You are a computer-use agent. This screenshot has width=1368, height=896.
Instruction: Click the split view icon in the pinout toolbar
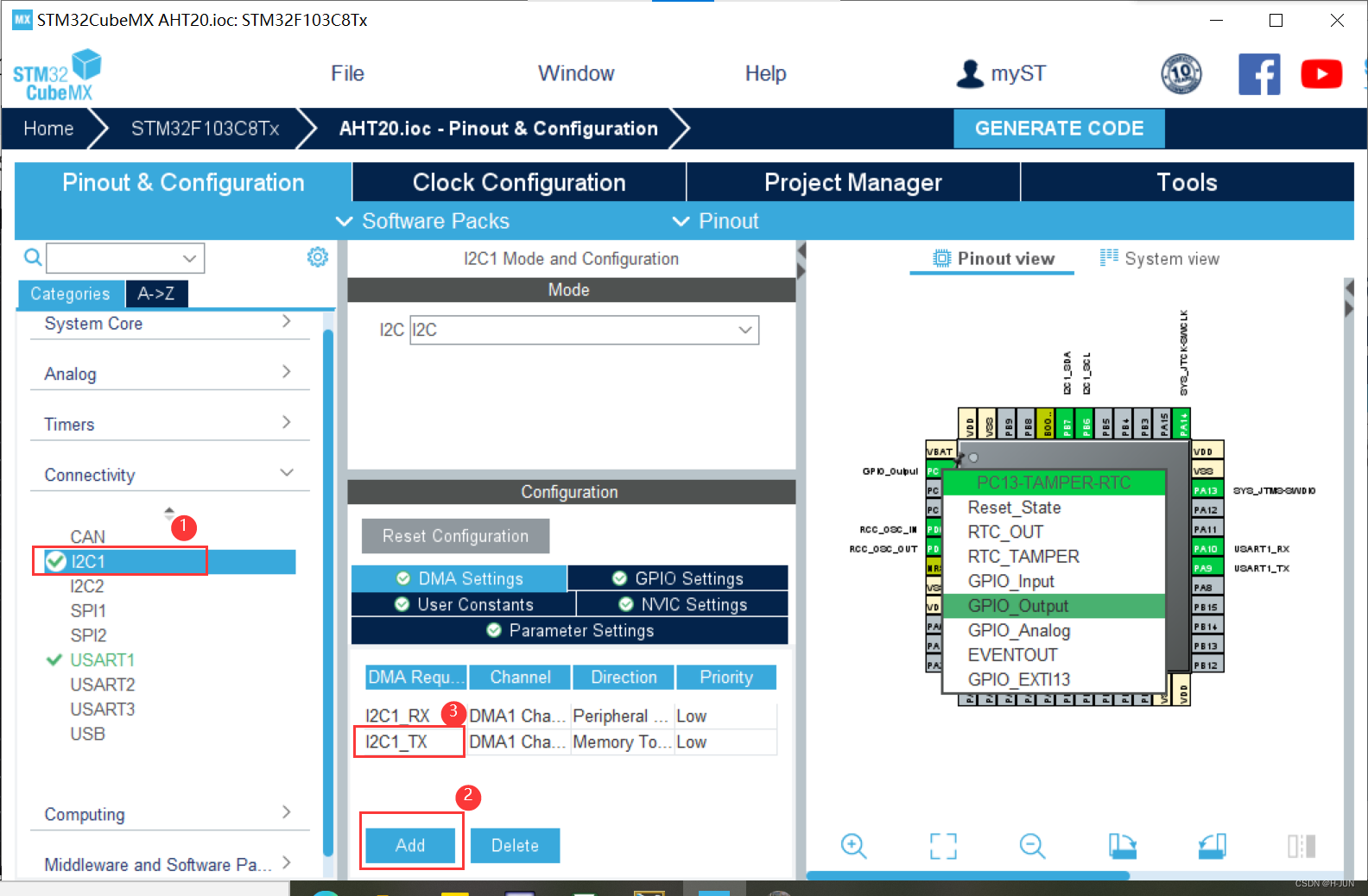[x=1301, y=846]
